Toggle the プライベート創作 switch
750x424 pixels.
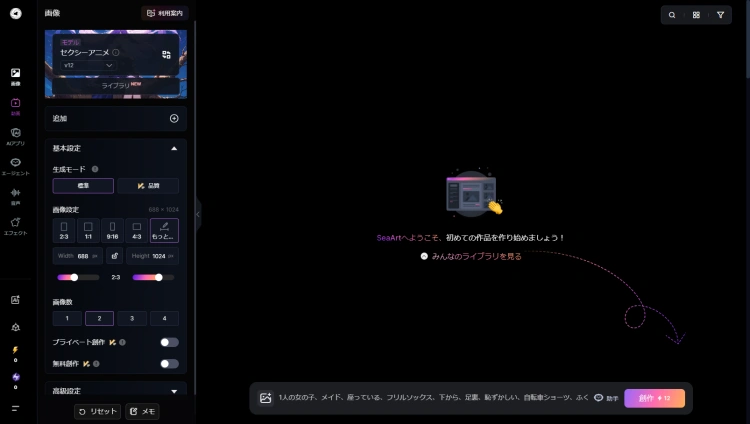tap(169, 342)
